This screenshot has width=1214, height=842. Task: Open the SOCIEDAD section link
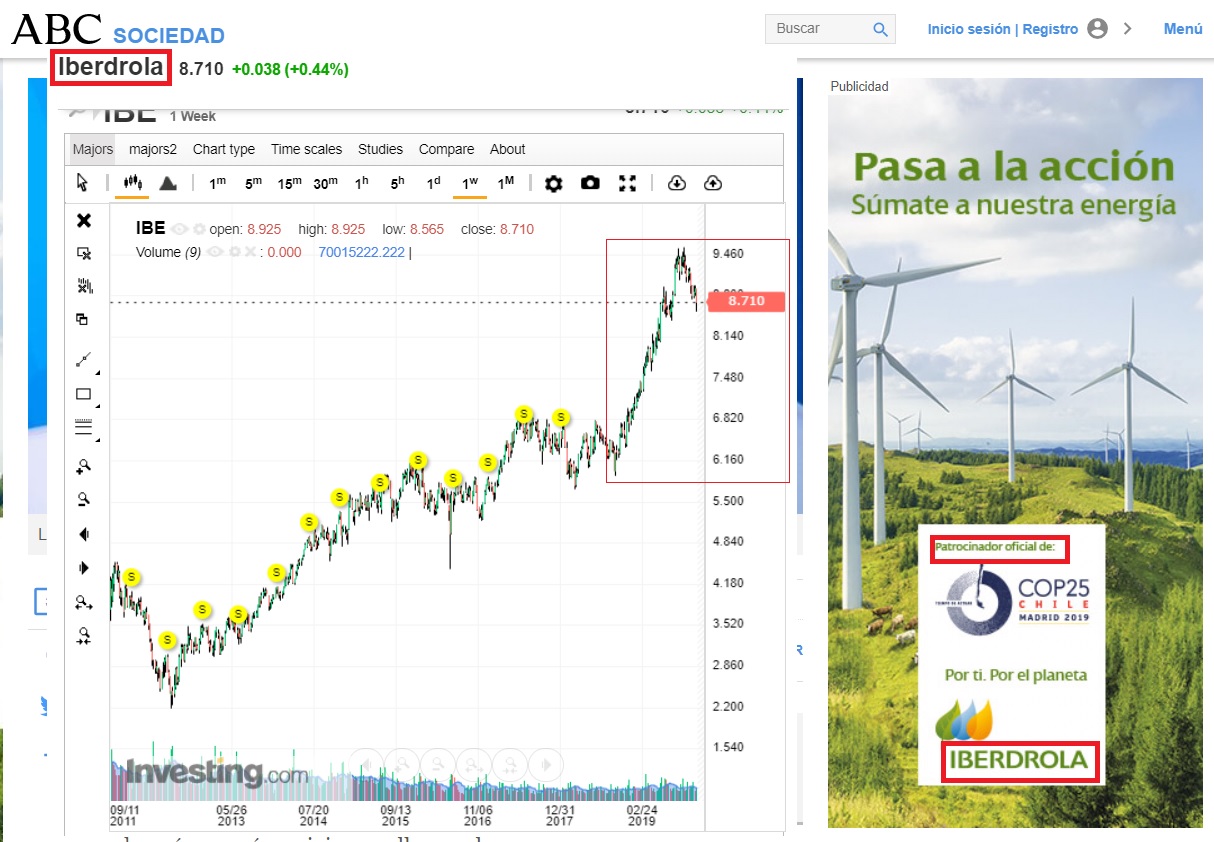coord(169,36)
